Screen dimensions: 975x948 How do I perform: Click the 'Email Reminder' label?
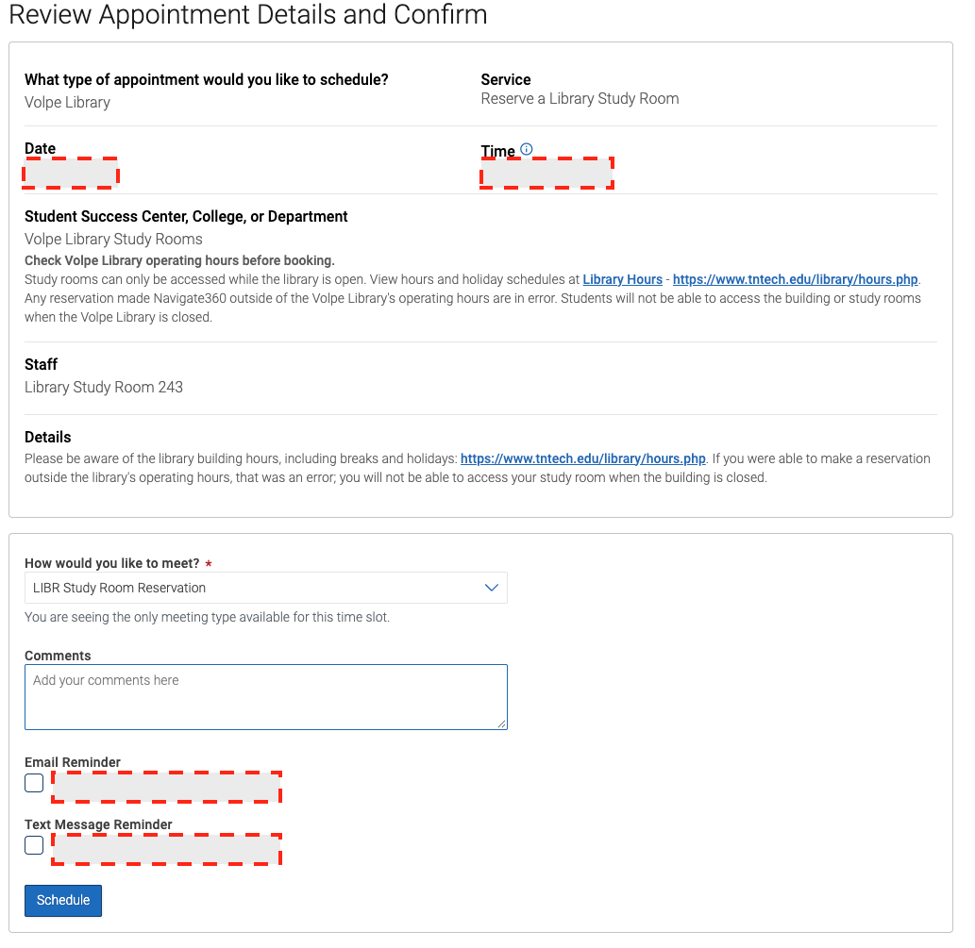tap(73, 762)
